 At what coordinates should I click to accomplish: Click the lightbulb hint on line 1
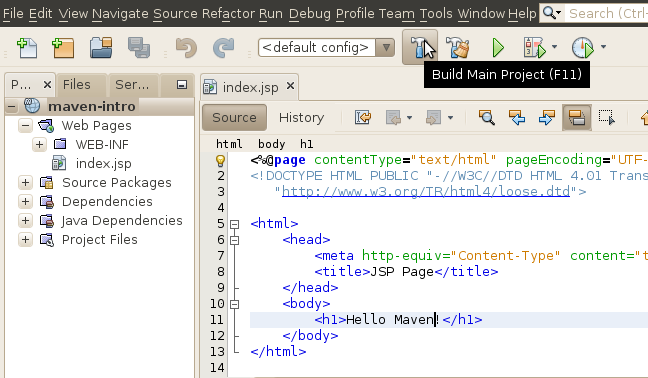click(x=220, y=160)
